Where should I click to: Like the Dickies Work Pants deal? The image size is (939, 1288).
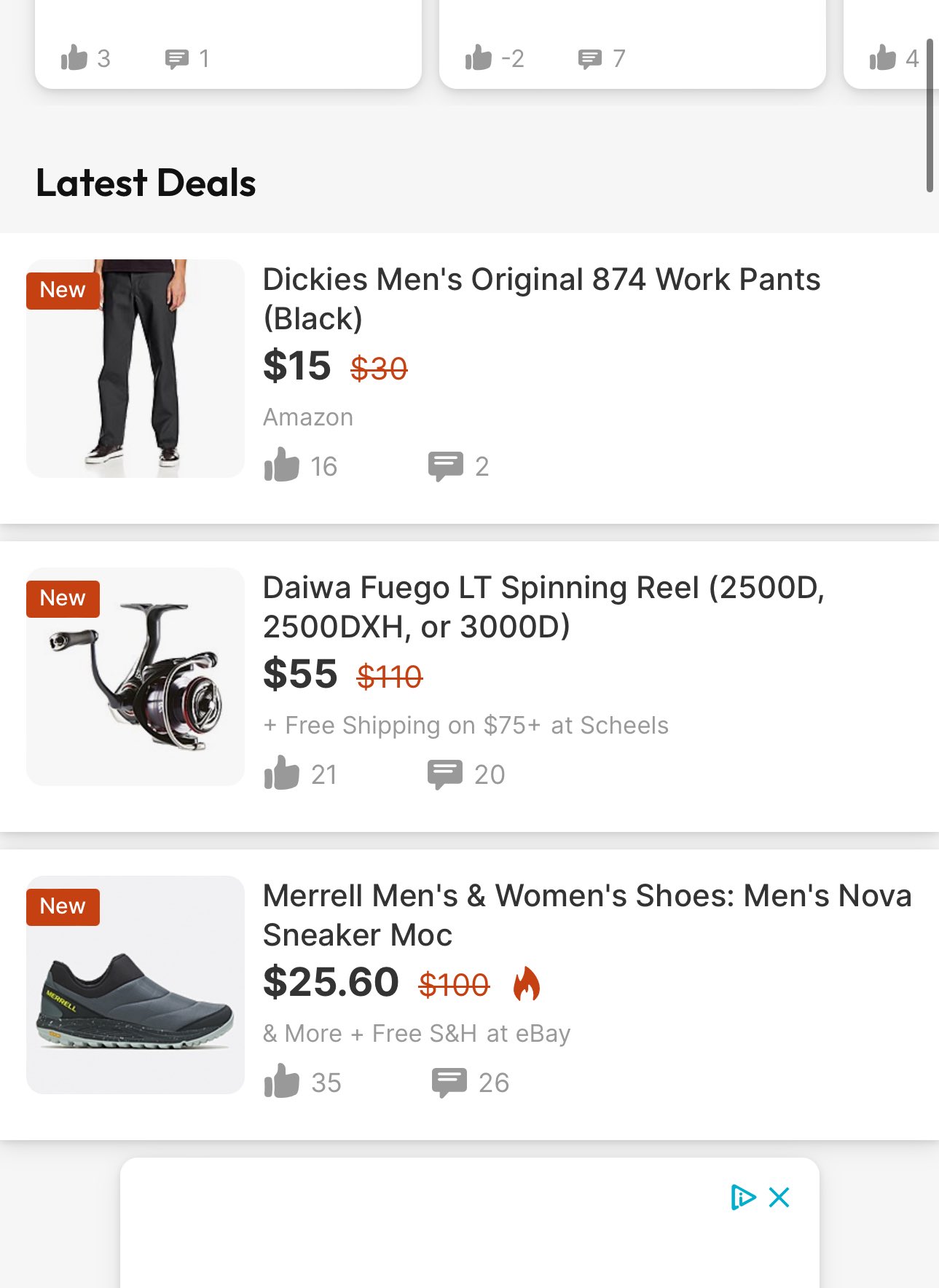click(281, 465)
